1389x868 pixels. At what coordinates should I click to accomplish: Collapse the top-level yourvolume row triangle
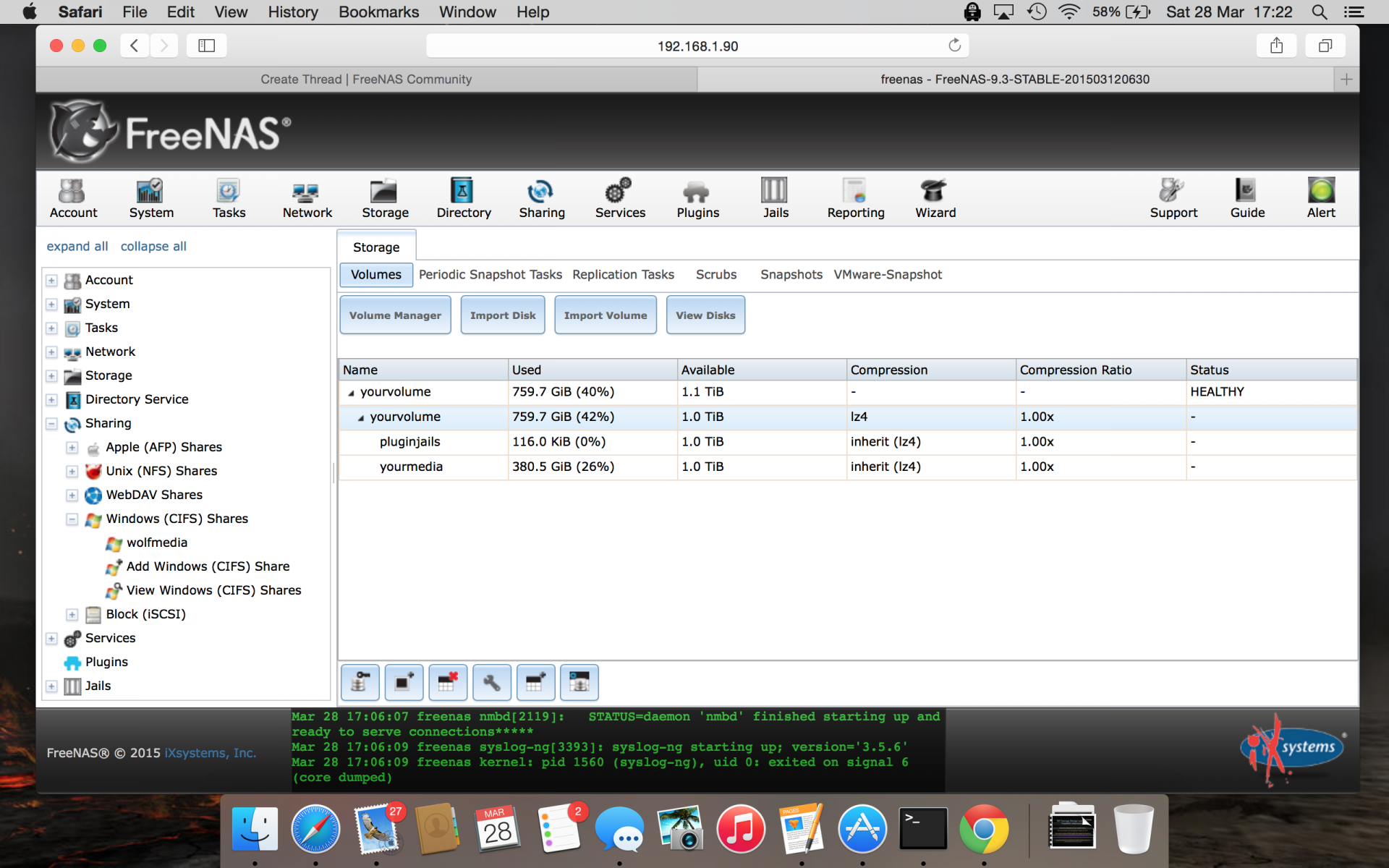[x=351, y=393]
